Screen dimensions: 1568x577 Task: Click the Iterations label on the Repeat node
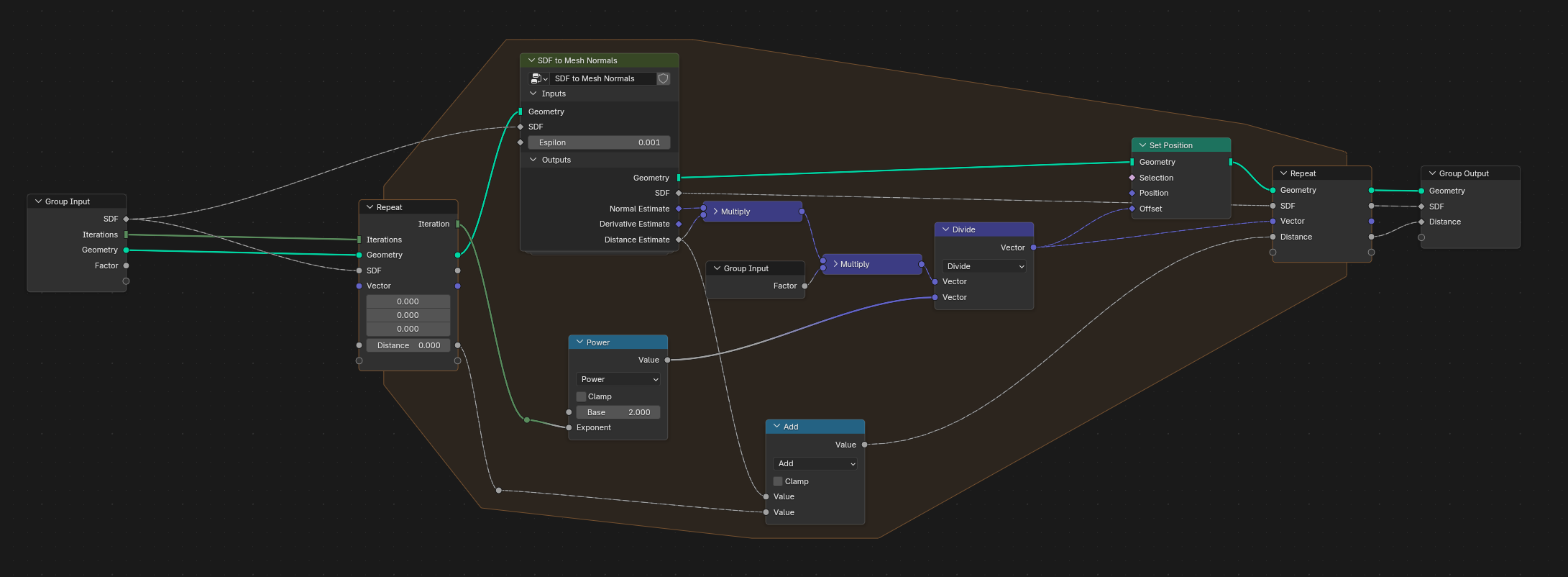pos(384,240)
